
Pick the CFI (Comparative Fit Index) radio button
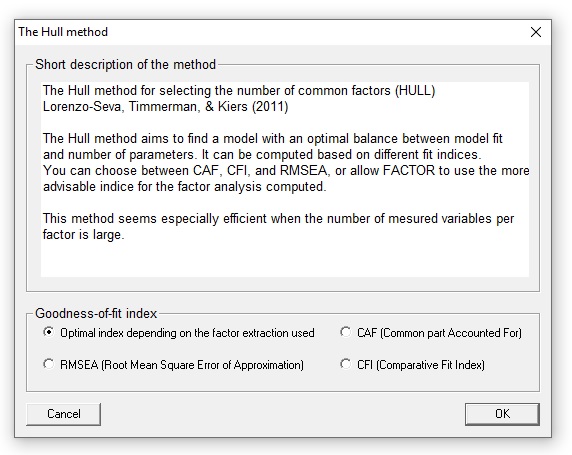(x=412, y=365)
